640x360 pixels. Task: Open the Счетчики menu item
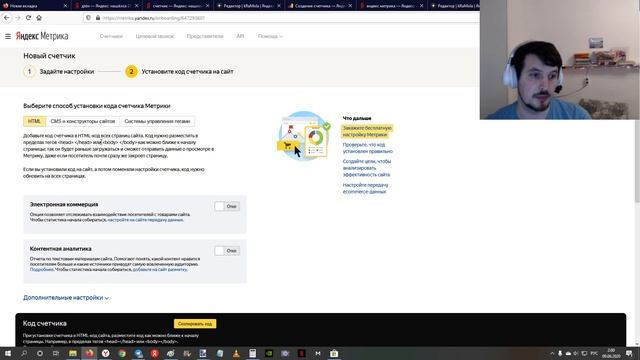pyautogui.click(x=111, y=36)
